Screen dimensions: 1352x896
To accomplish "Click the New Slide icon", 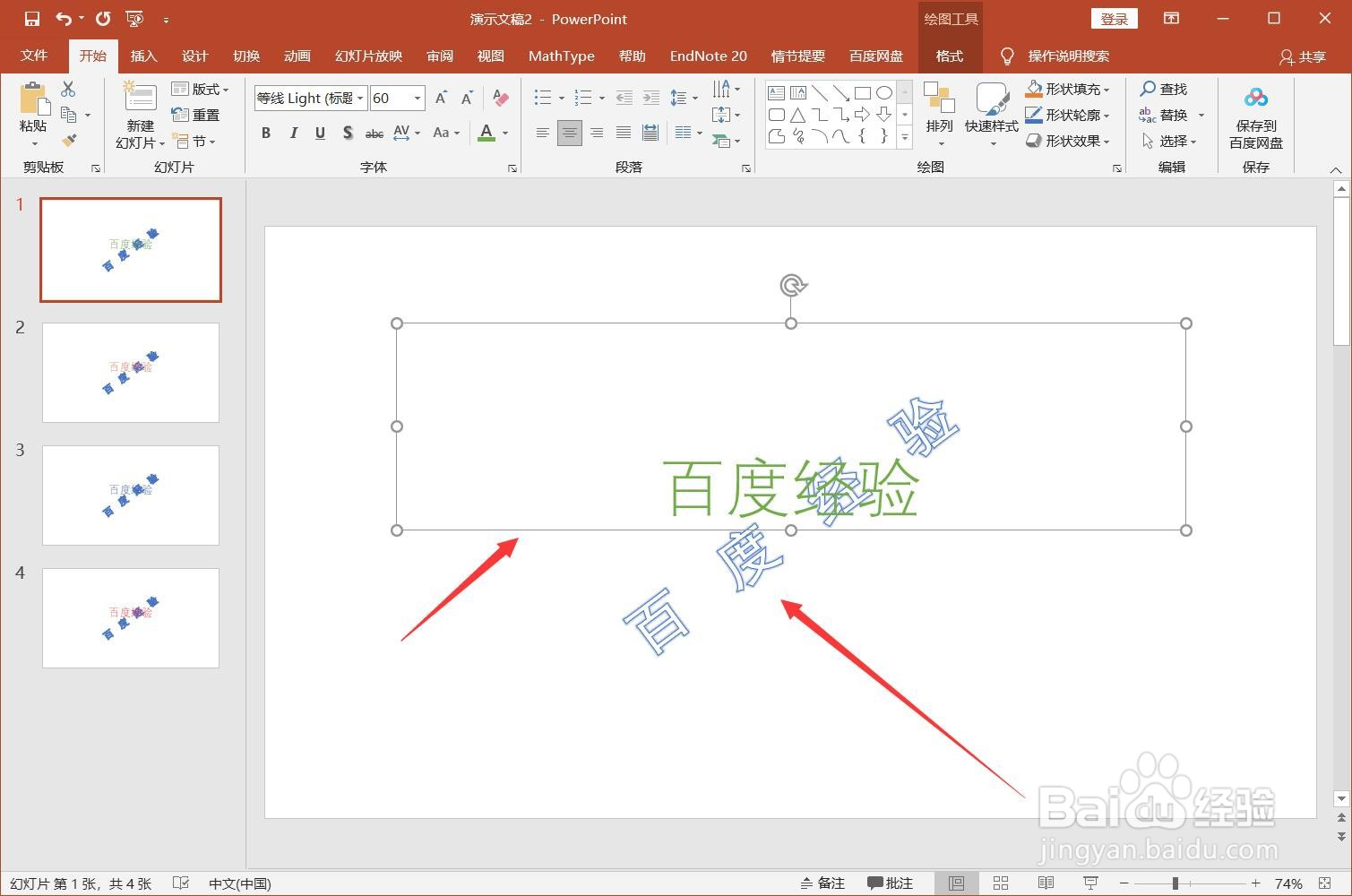I will point(140,97).
